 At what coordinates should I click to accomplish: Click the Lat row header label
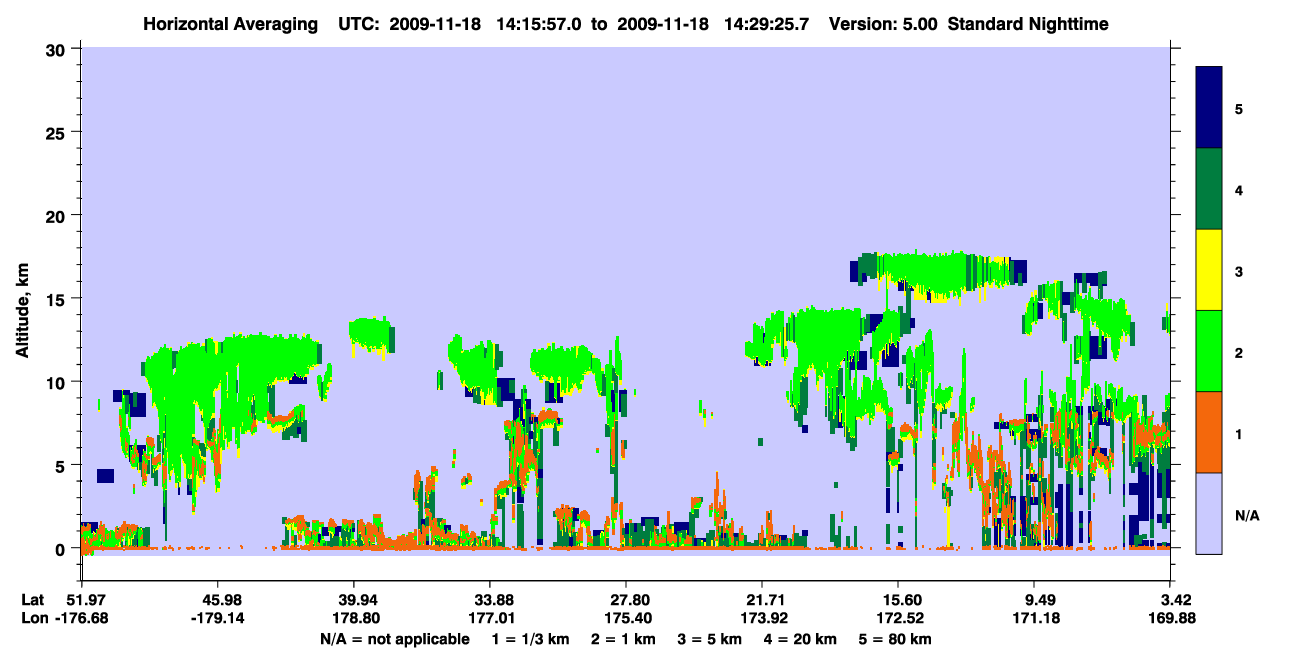[33, 599]
